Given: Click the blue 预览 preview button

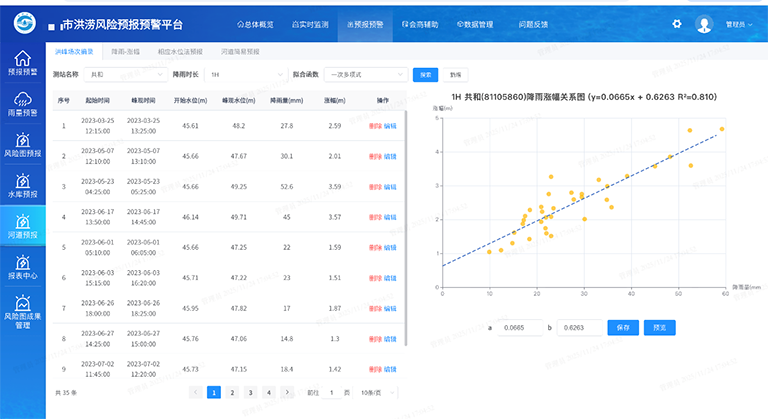Looking at the screenshot, I should tap(660, 327).
